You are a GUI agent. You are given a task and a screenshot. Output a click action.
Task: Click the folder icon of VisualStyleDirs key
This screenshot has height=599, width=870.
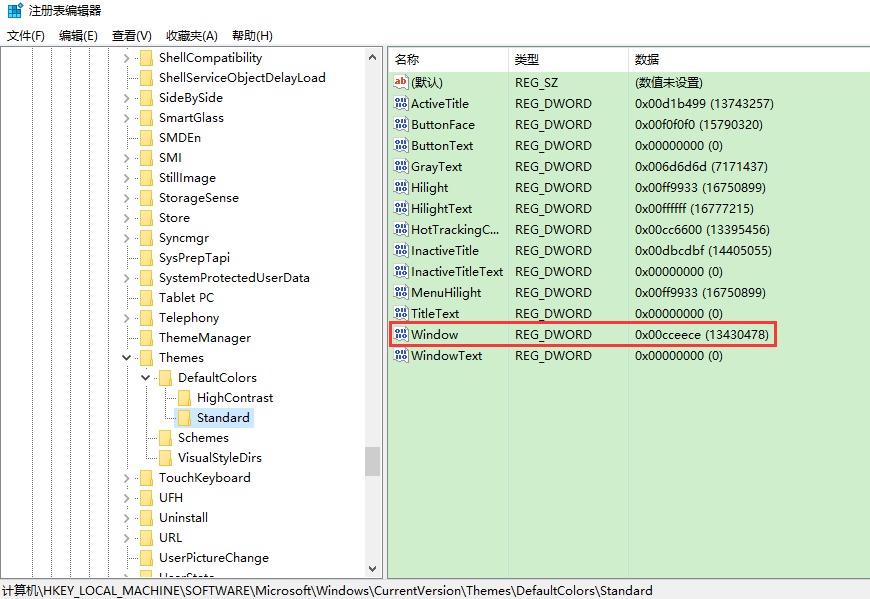point(165,458)
